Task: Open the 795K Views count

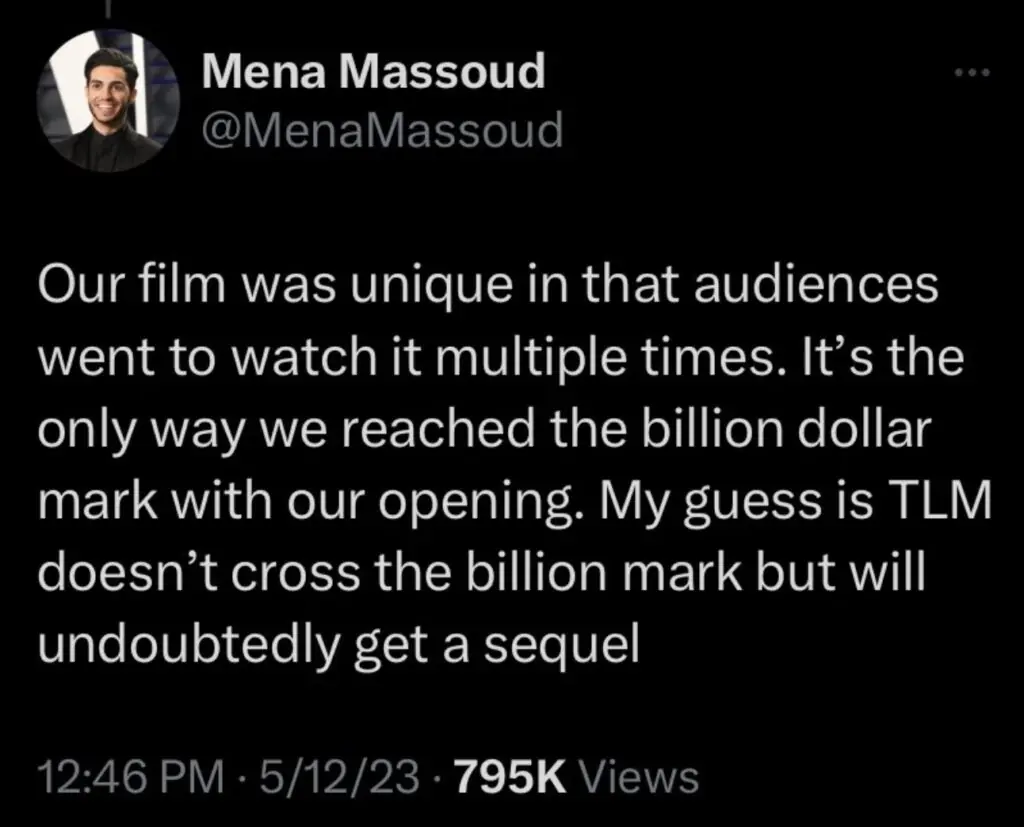Action: (576, 776)
